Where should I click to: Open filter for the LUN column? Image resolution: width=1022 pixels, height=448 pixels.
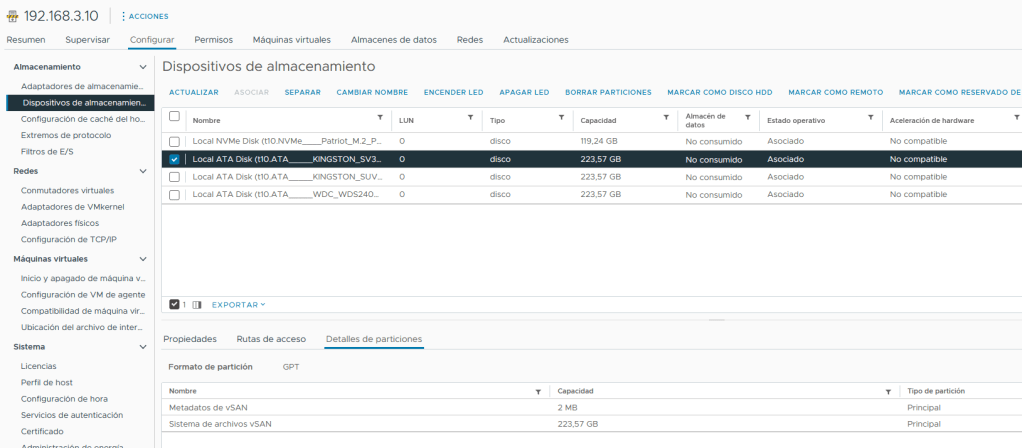[x=471, y=118]
